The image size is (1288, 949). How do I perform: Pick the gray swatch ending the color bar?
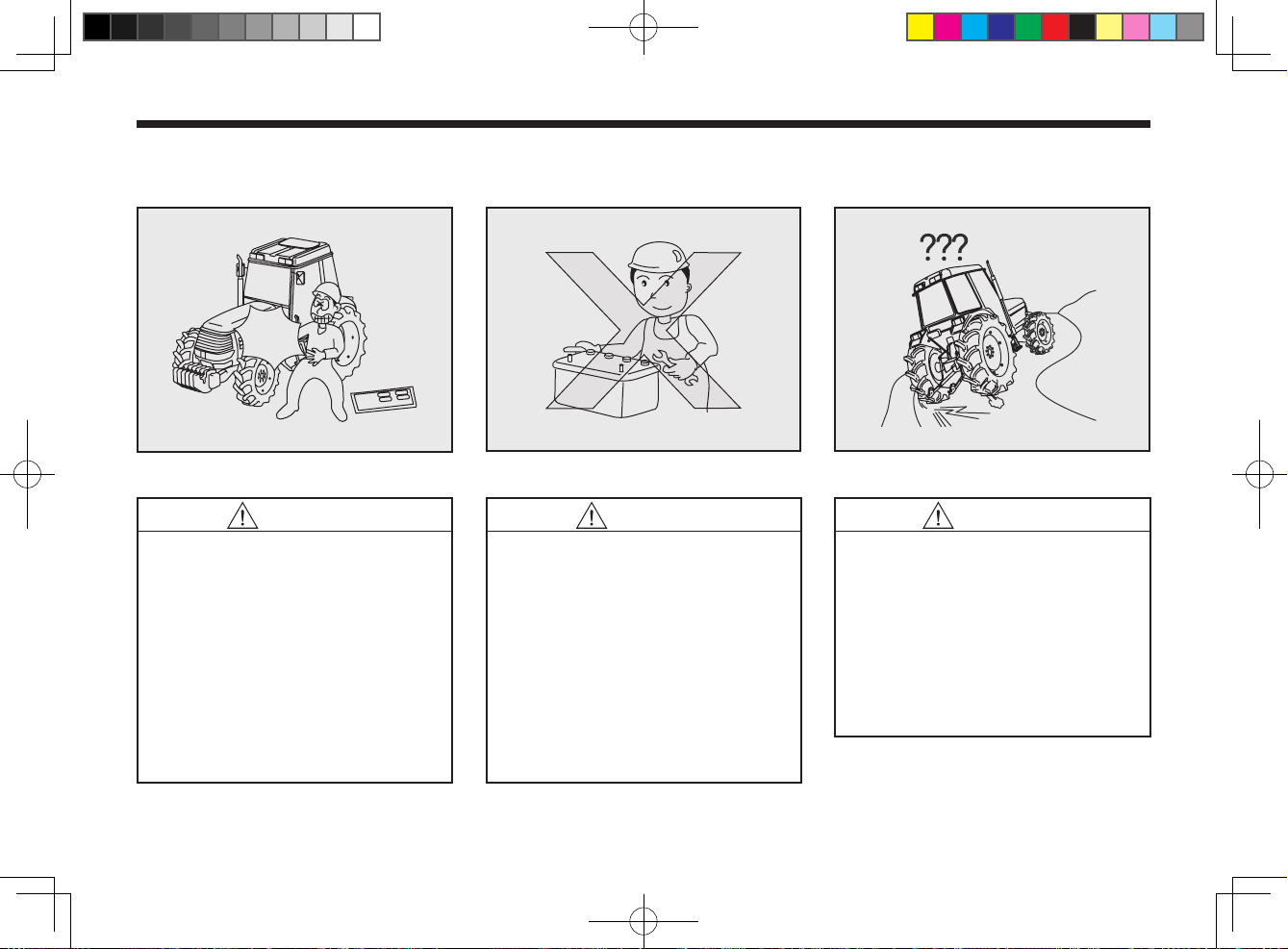pyautogui.click(x=1190, y=27)
